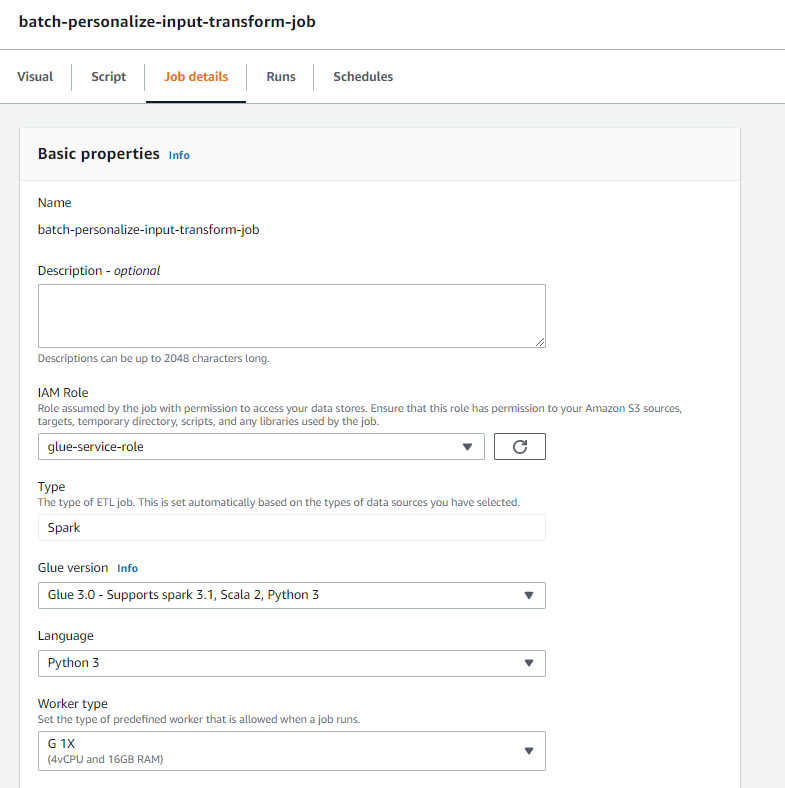Click the job name value under Name

[x=148, y=229]
